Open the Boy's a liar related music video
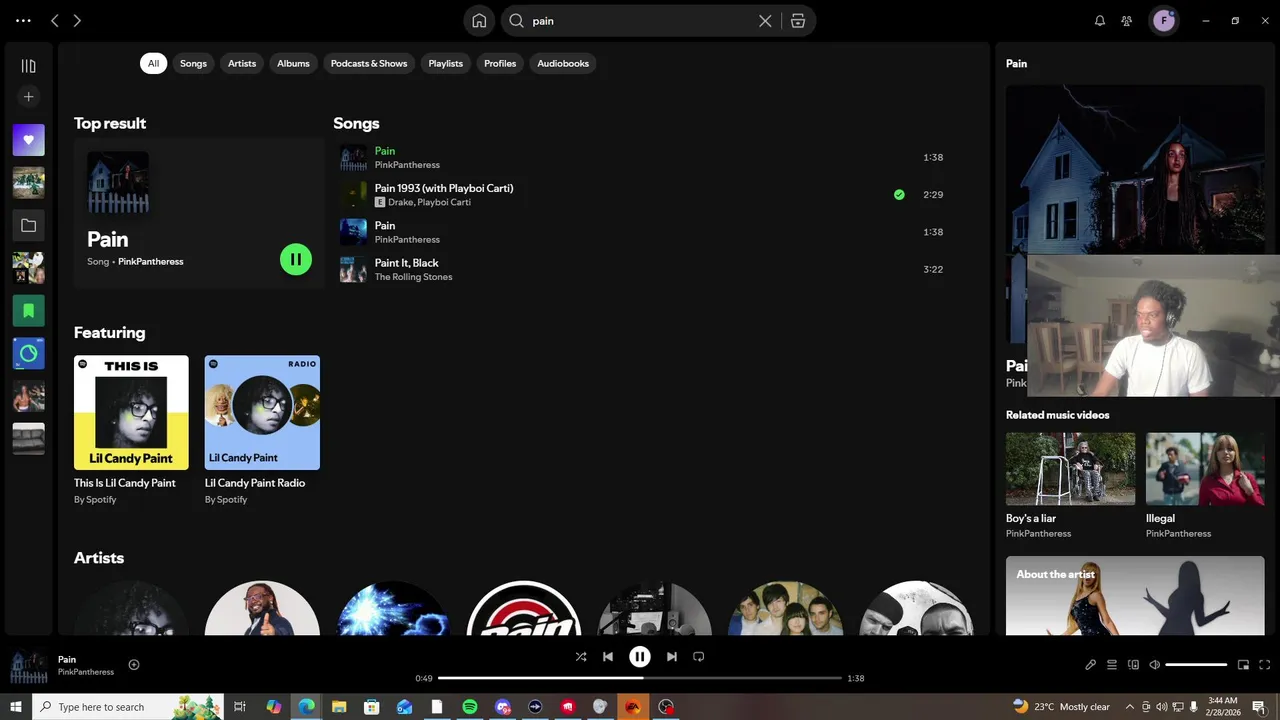1280x720 pixels. tap(1070, 486)
